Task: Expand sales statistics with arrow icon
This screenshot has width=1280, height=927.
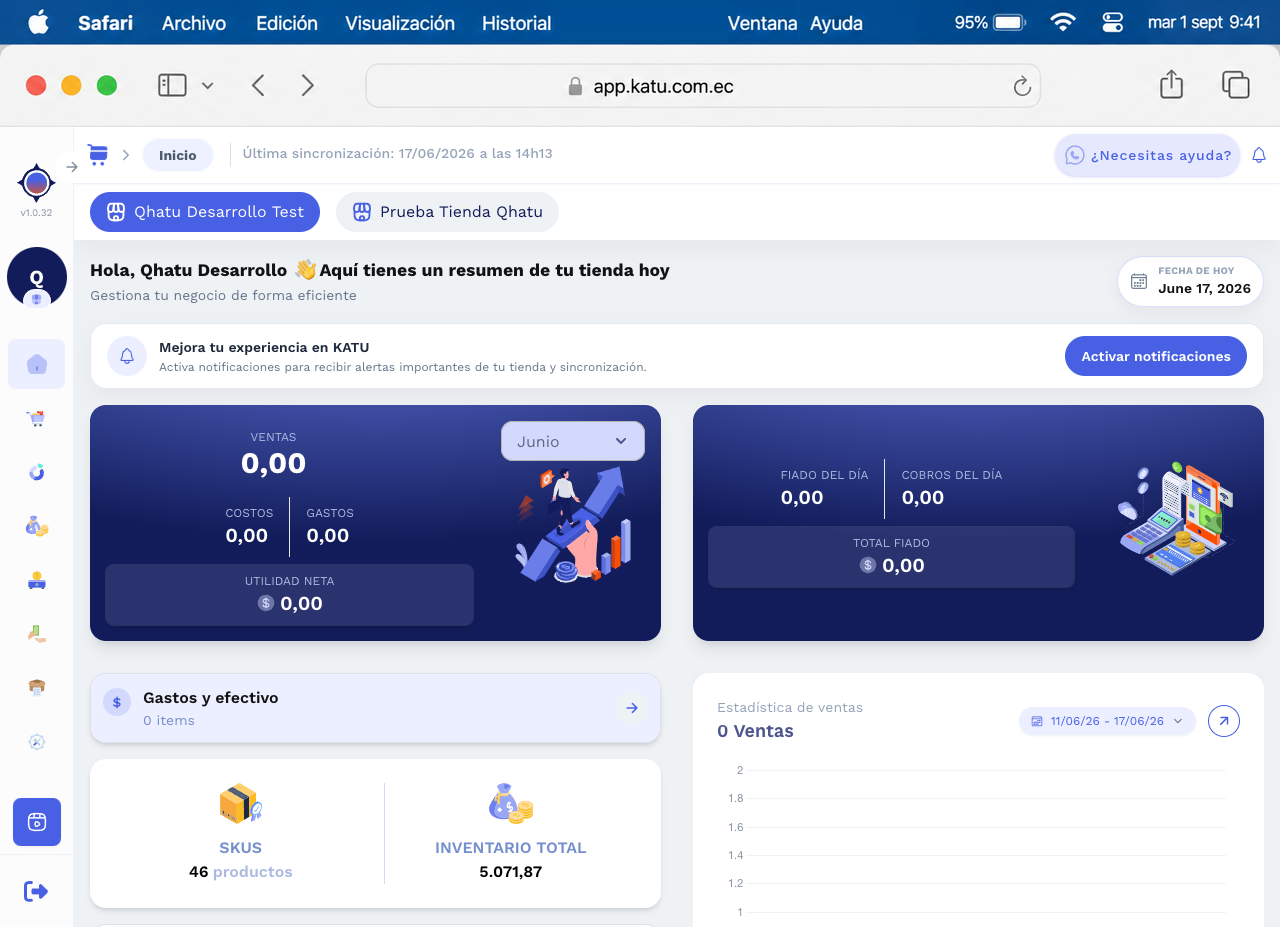Action: click(x=1224, y=721)
